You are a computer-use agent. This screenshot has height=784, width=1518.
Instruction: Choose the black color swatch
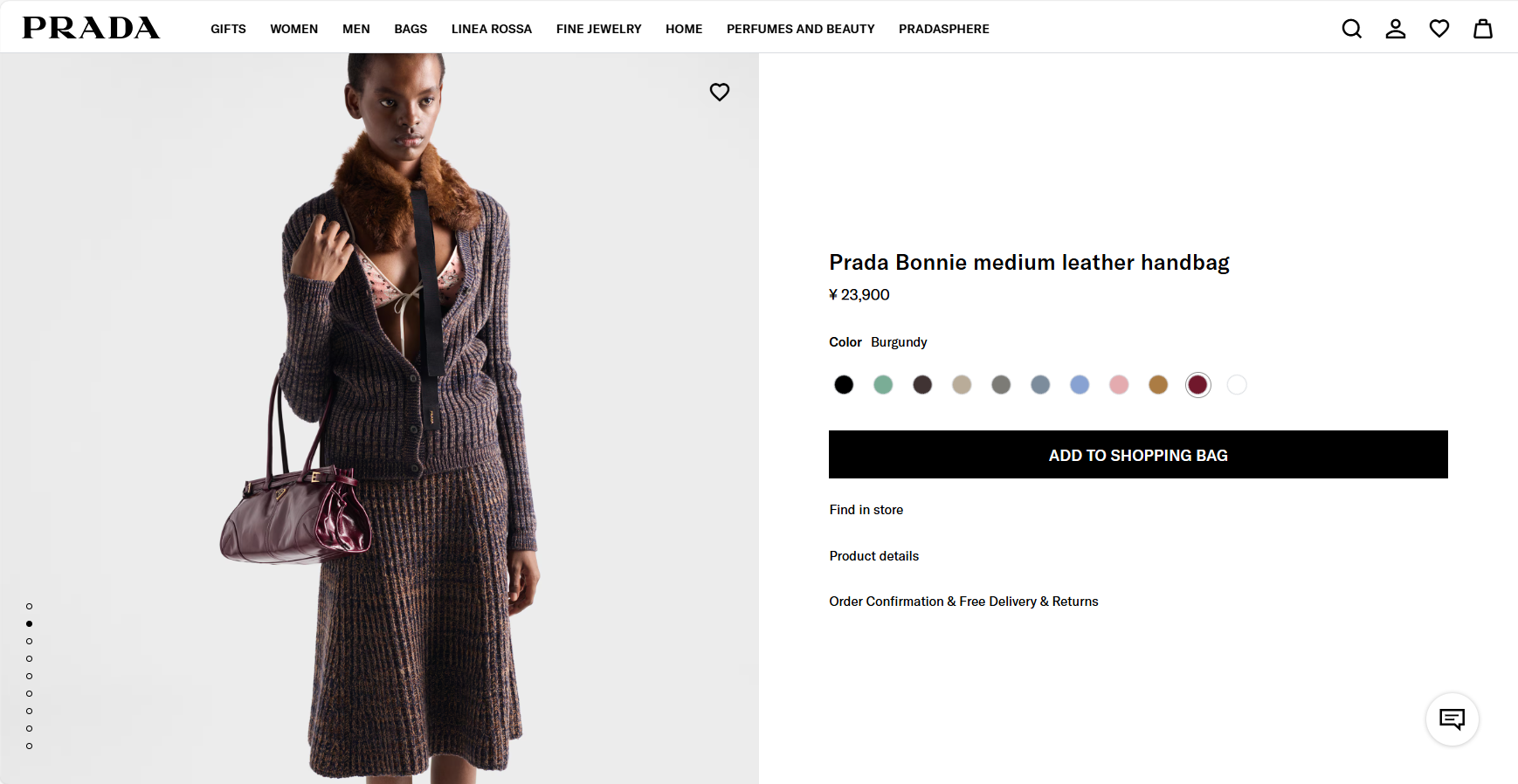coord(843,385)
